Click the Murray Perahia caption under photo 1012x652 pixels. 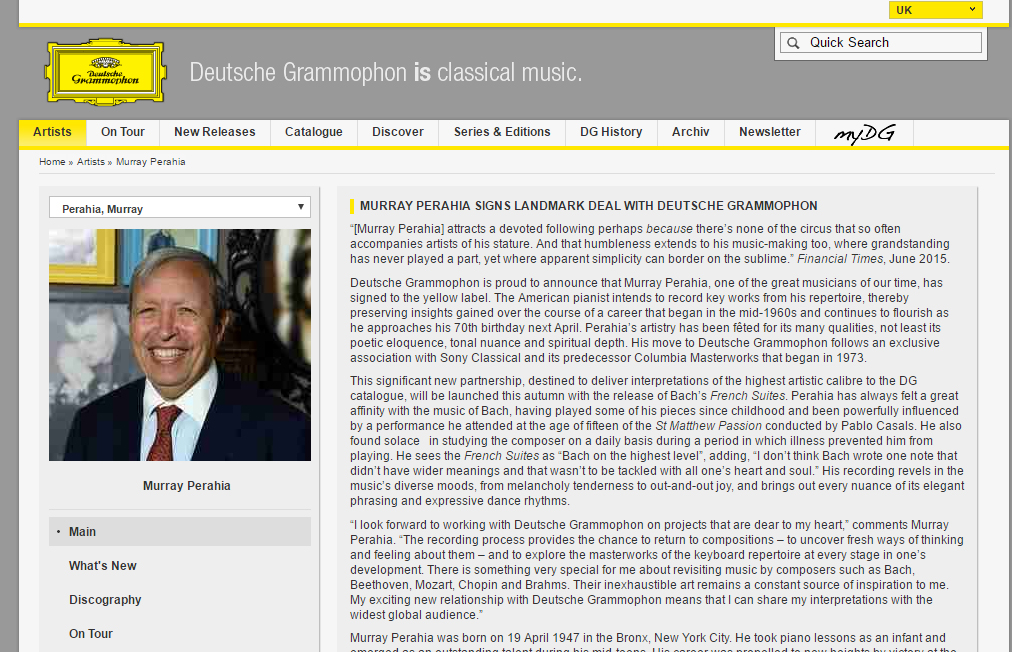(x=187, y=486)
